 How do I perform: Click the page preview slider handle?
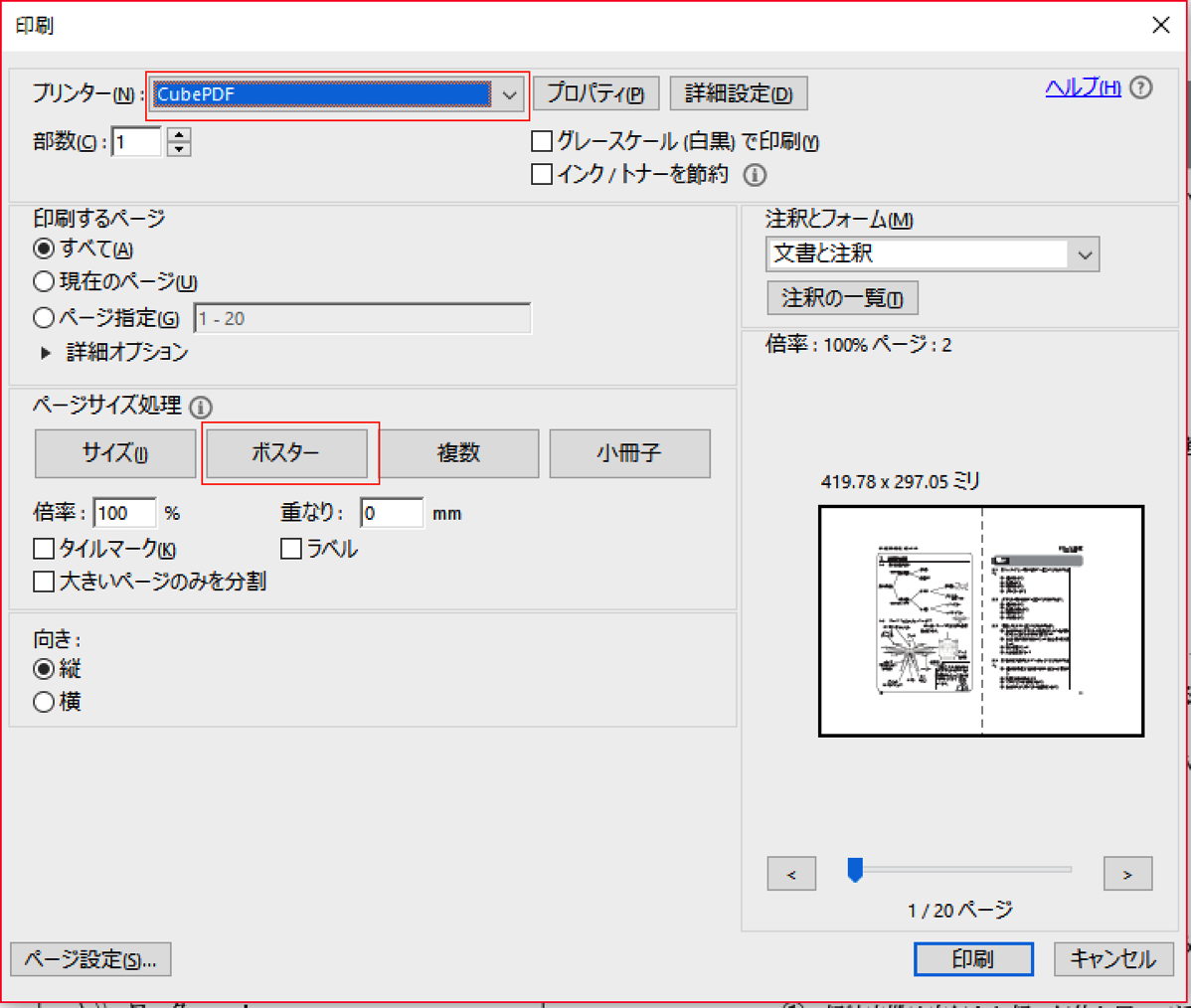point(855,870)
